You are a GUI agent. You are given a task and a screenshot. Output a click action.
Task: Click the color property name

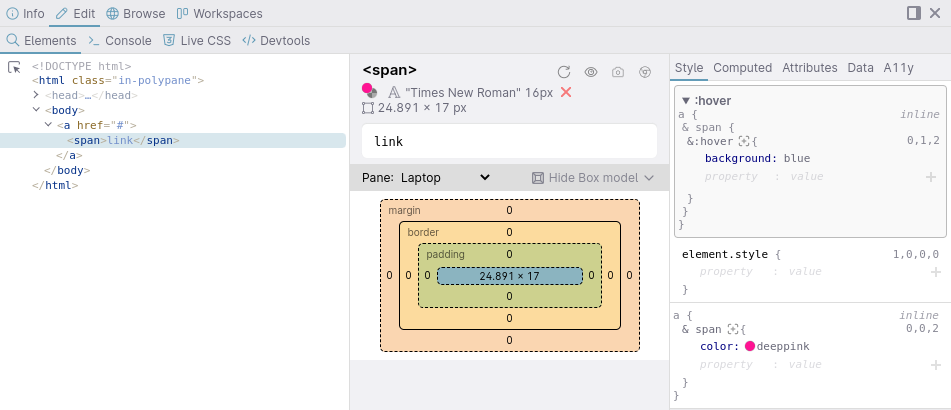pos(719,346)
